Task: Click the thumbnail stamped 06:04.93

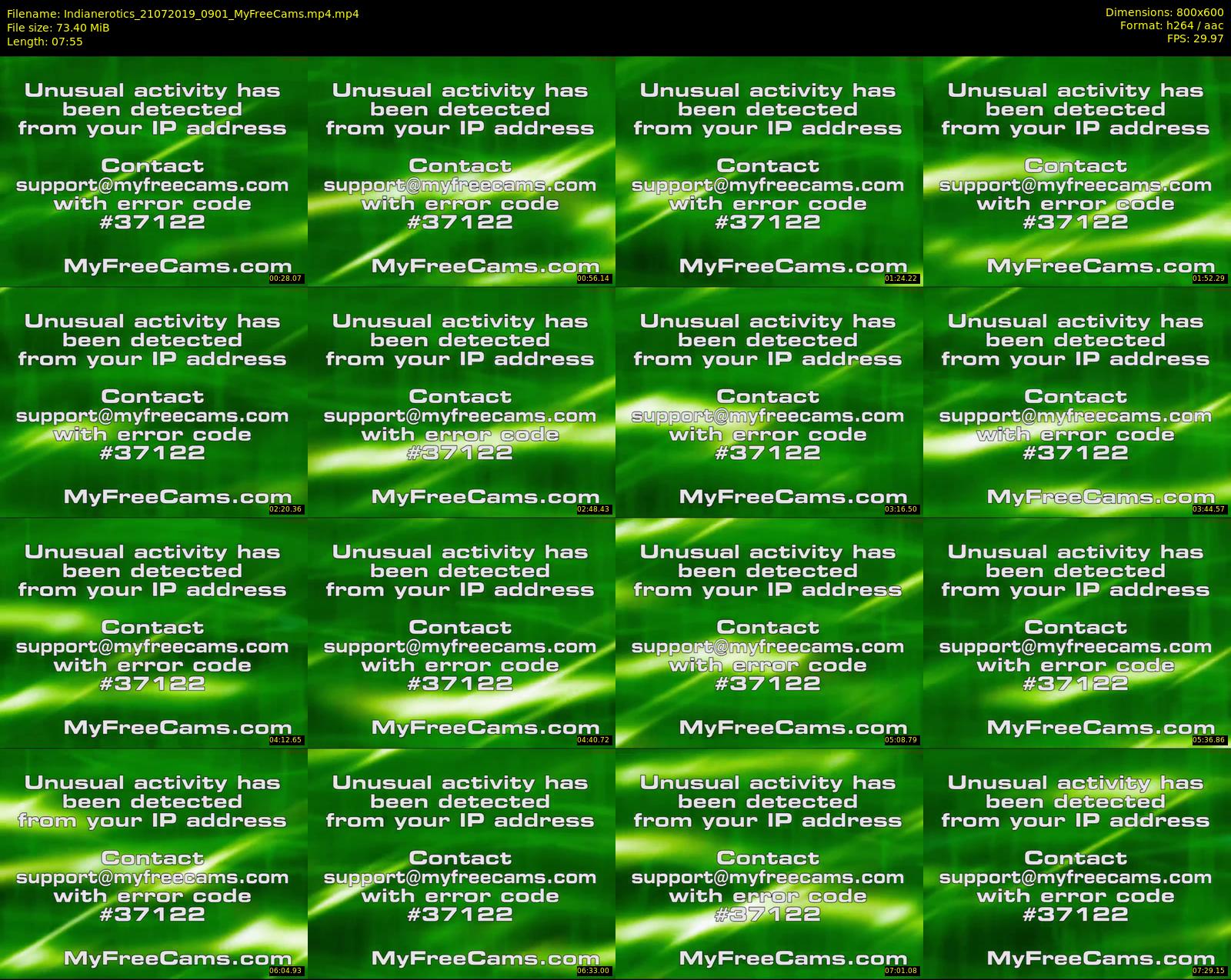Action: tap(154, 863)
